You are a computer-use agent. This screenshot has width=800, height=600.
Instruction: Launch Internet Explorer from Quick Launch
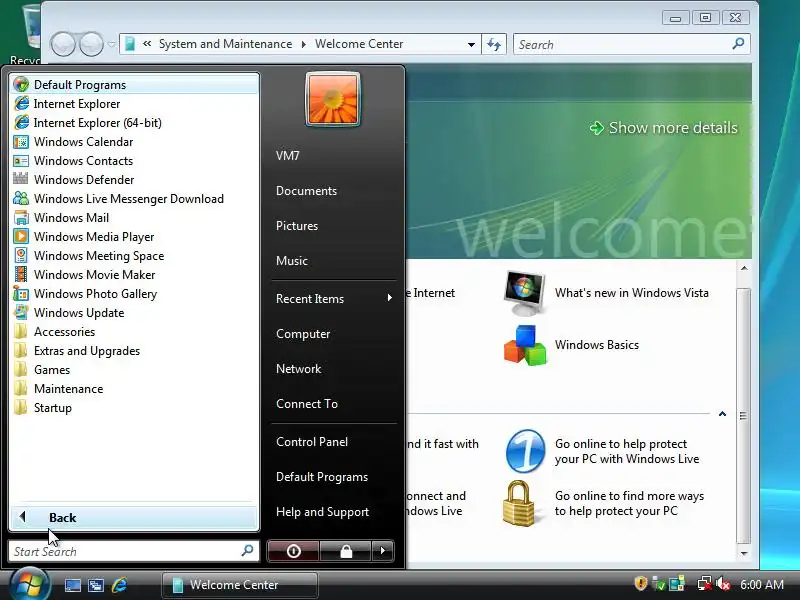coord(119,585)
